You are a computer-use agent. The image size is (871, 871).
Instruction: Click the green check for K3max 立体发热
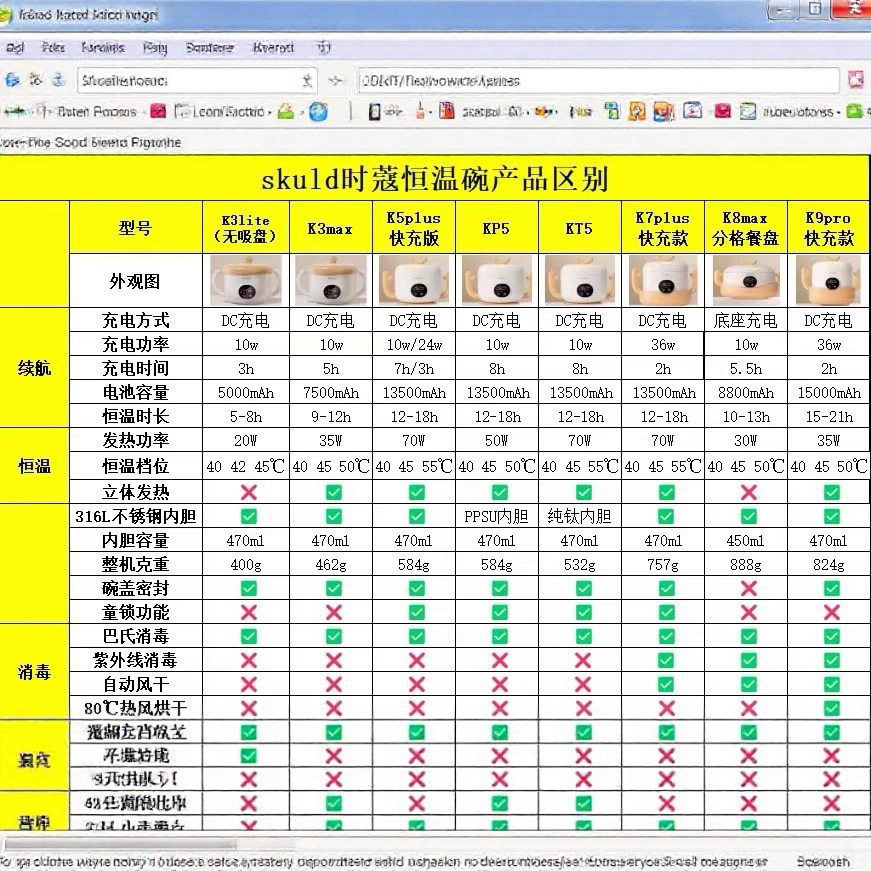334,492
